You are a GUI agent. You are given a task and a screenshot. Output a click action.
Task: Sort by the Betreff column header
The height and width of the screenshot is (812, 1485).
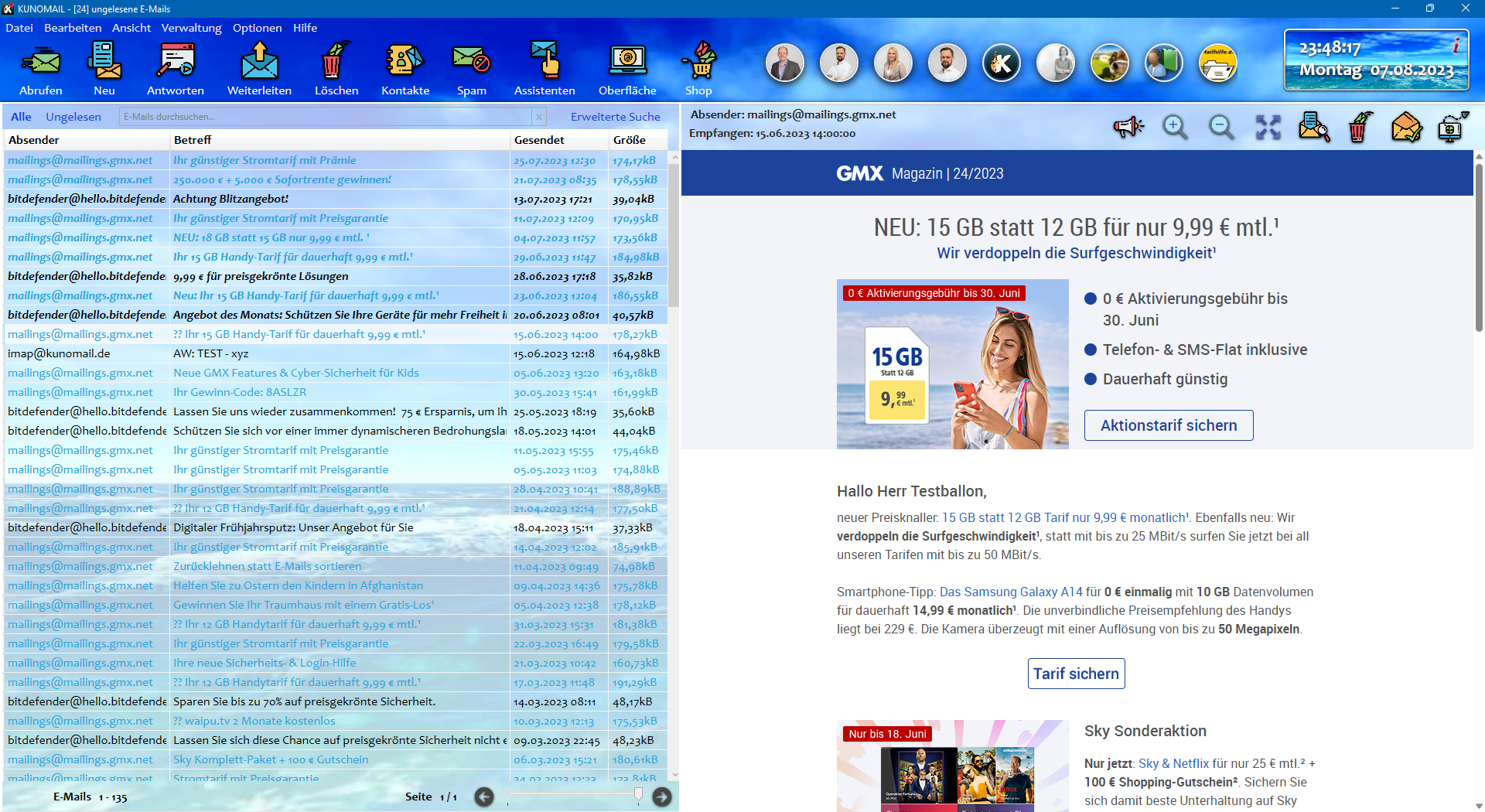(340, 140)
